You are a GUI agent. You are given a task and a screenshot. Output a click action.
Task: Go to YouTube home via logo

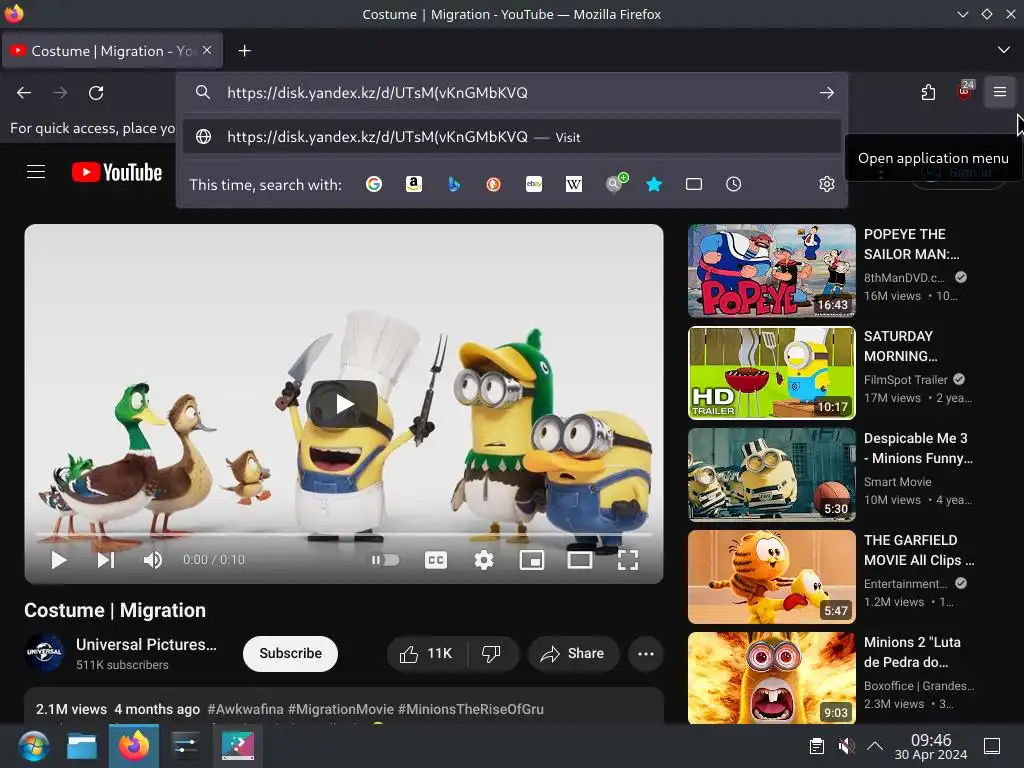pos(117,172)
